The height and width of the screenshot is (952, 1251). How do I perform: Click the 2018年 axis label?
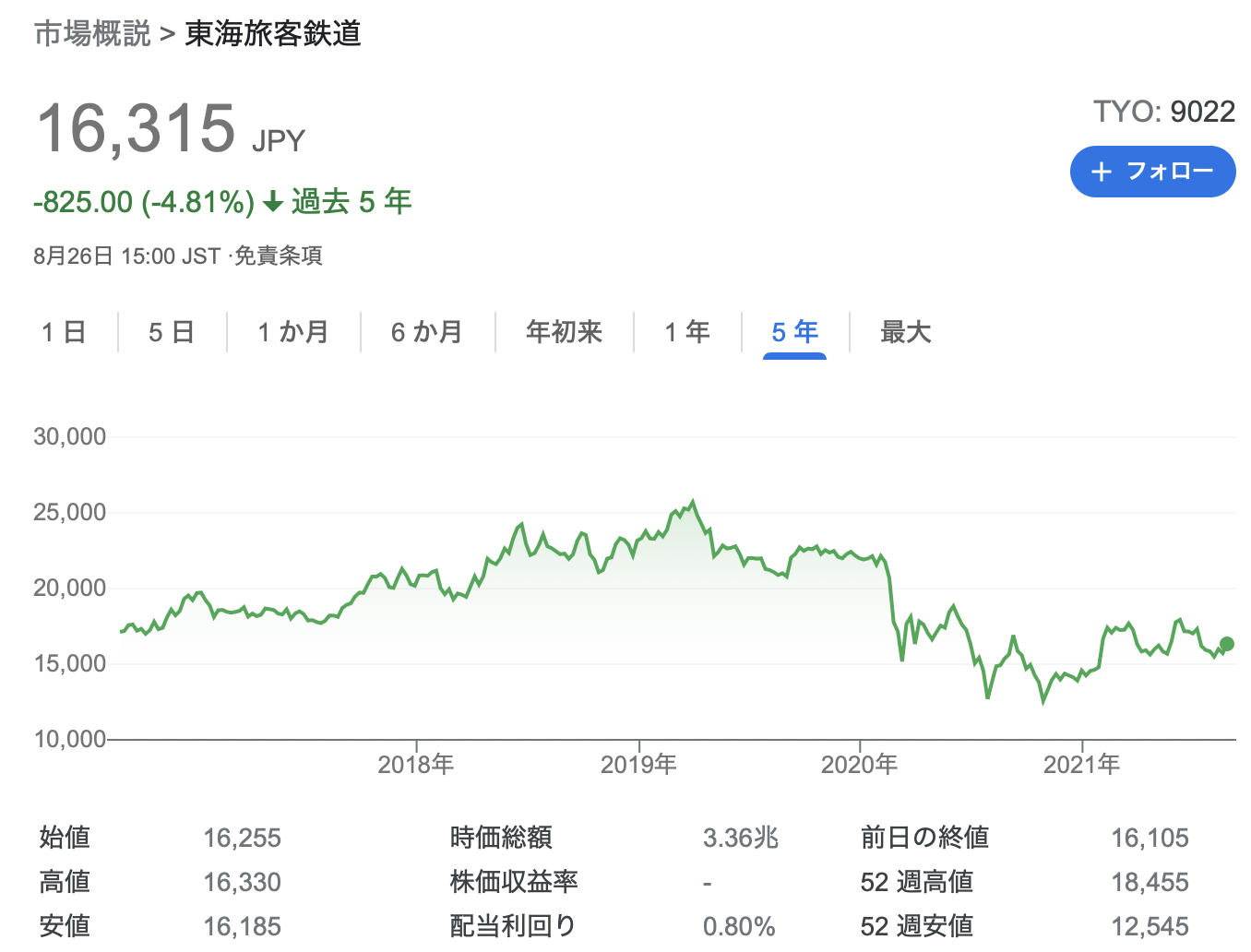[x=416, y=765]
